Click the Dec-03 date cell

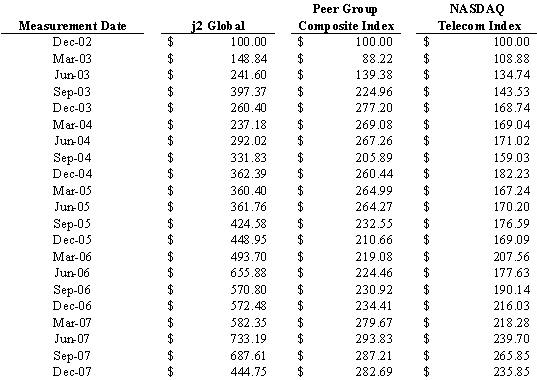[72, 108]
